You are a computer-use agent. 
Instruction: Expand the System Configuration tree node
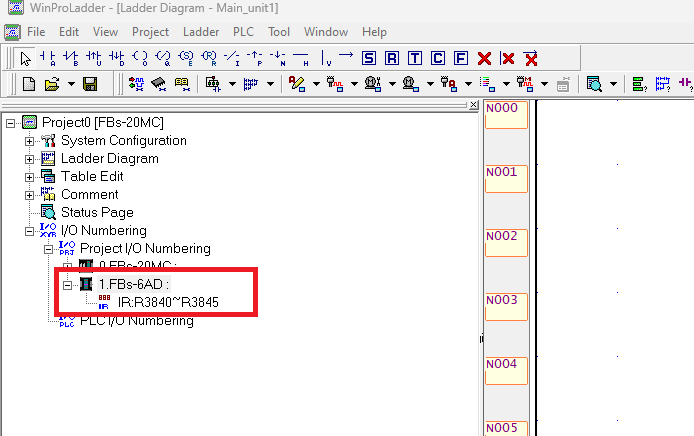(x=29, y=141)
